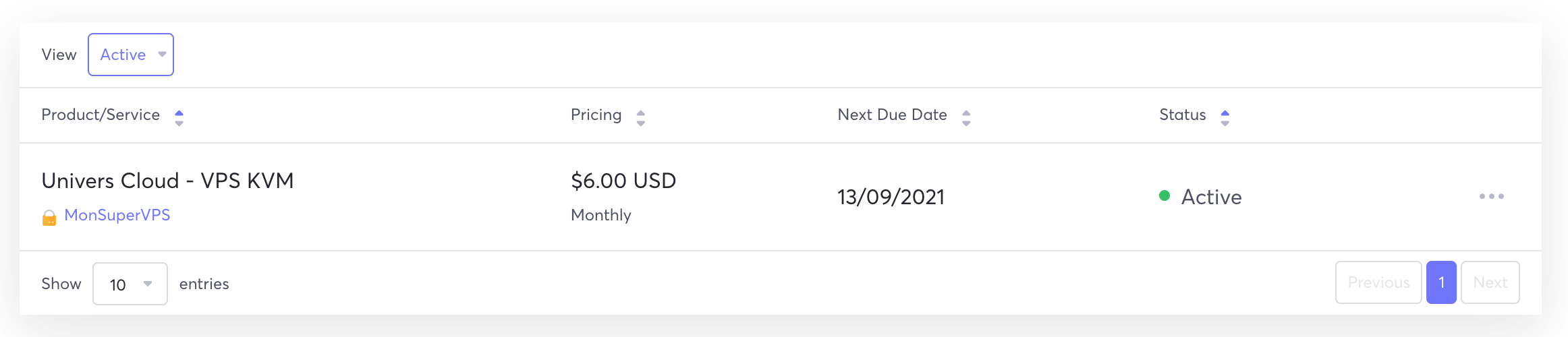This screenshot has height=337, width=1568.
Task: Click the 13/09/2021 due date cell
Action: tap(891, 197)
